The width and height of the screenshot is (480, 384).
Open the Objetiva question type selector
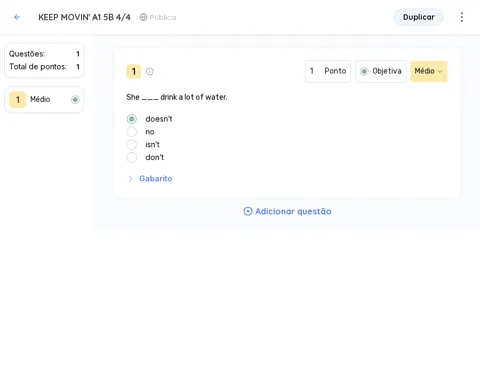pos(381,71)
